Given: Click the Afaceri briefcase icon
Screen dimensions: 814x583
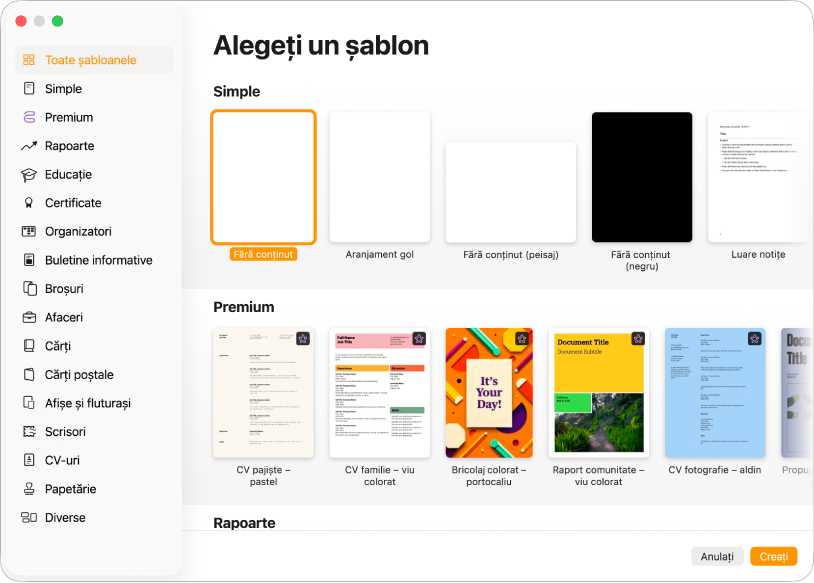Looking at the screenshot, I should [29, 317].
